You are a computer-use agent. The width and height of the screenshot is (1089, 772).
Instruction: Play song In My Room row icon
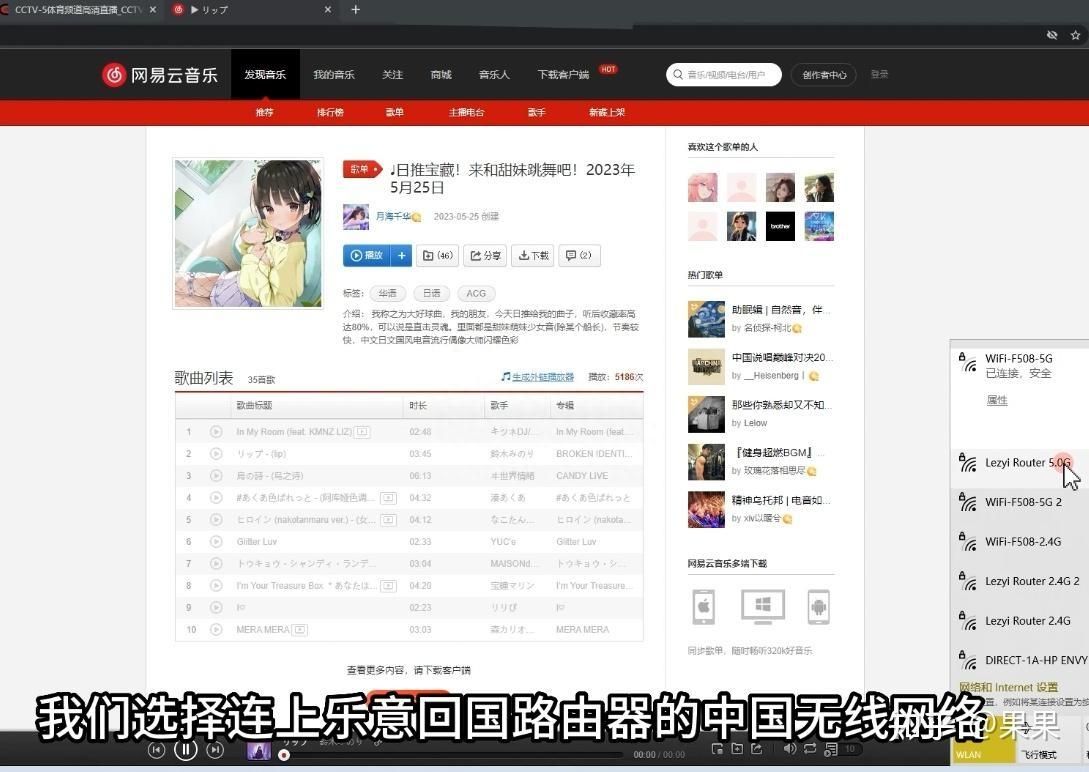(216, 432)
